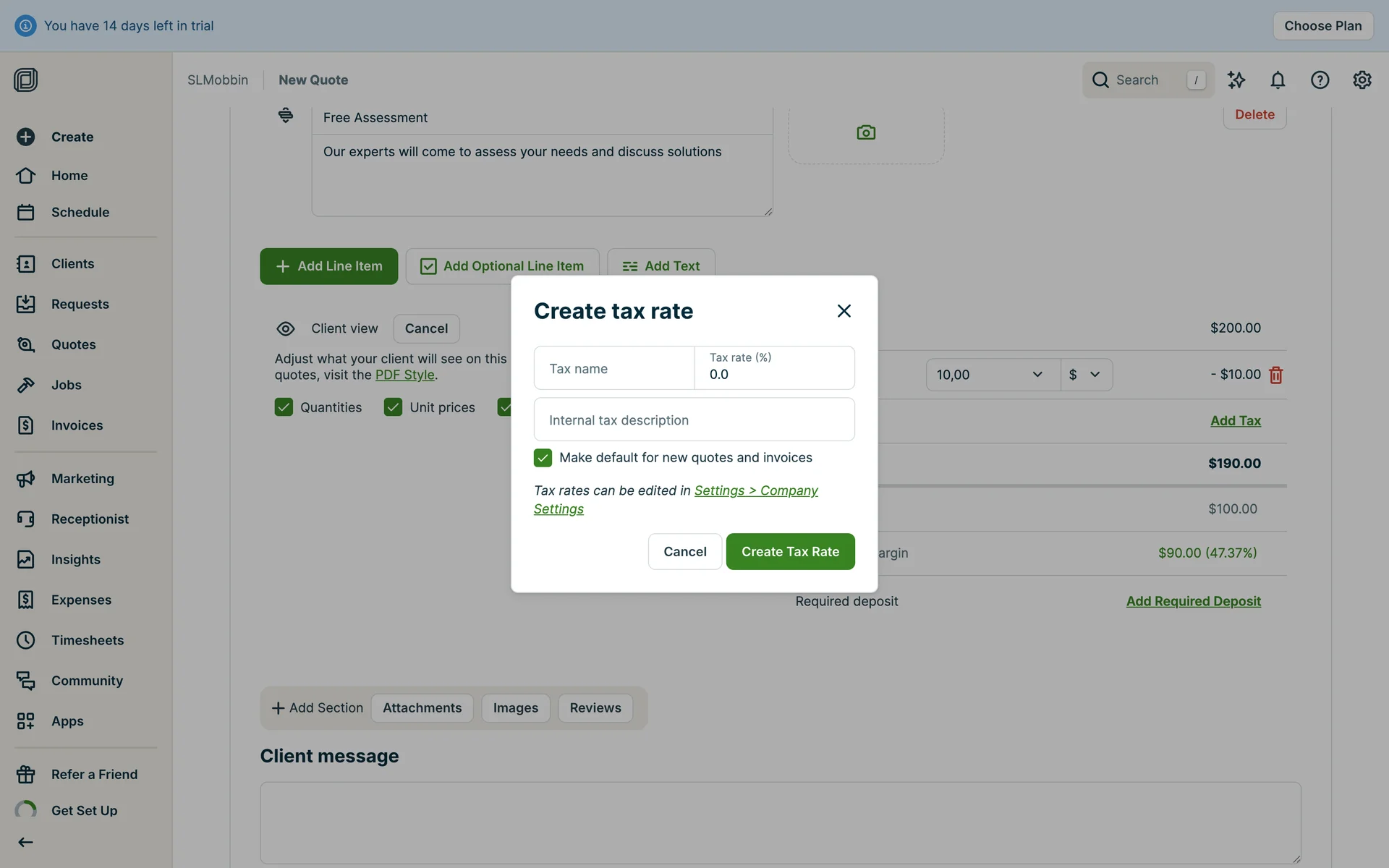Click the Tax name input field
This screenshot has width=1389, height=868.
613,368
